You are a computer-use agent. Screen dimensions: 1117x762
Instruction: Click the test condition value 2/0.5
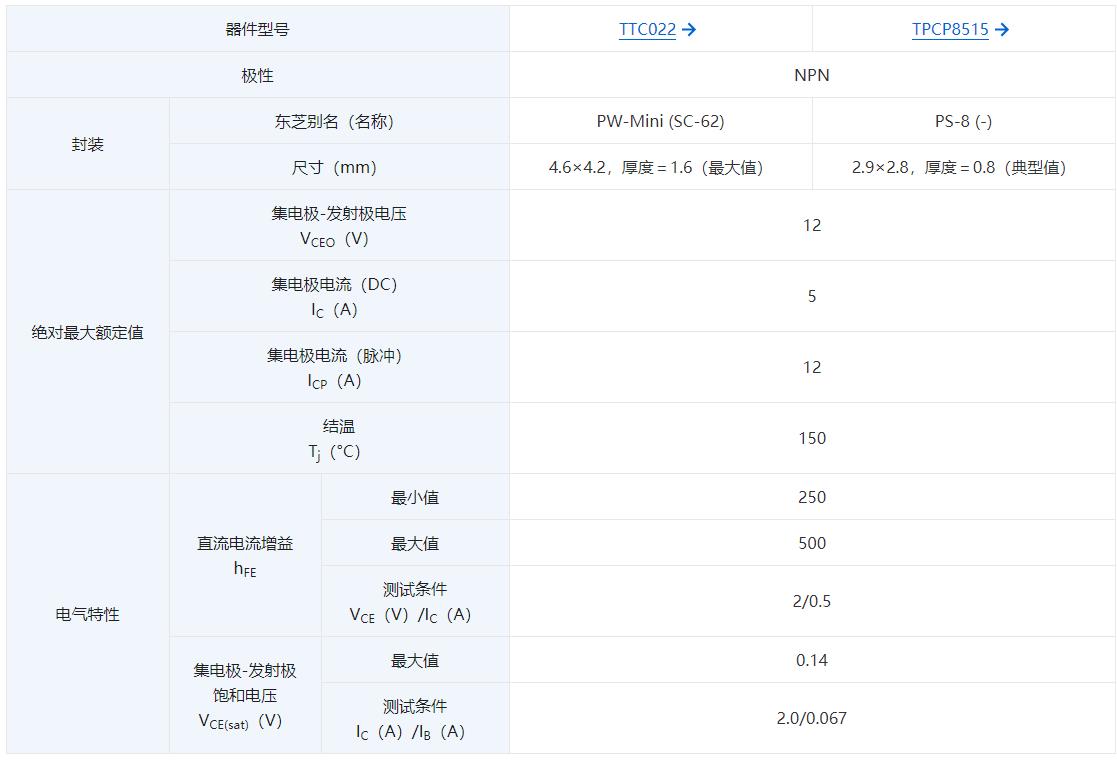click(812, 602)
